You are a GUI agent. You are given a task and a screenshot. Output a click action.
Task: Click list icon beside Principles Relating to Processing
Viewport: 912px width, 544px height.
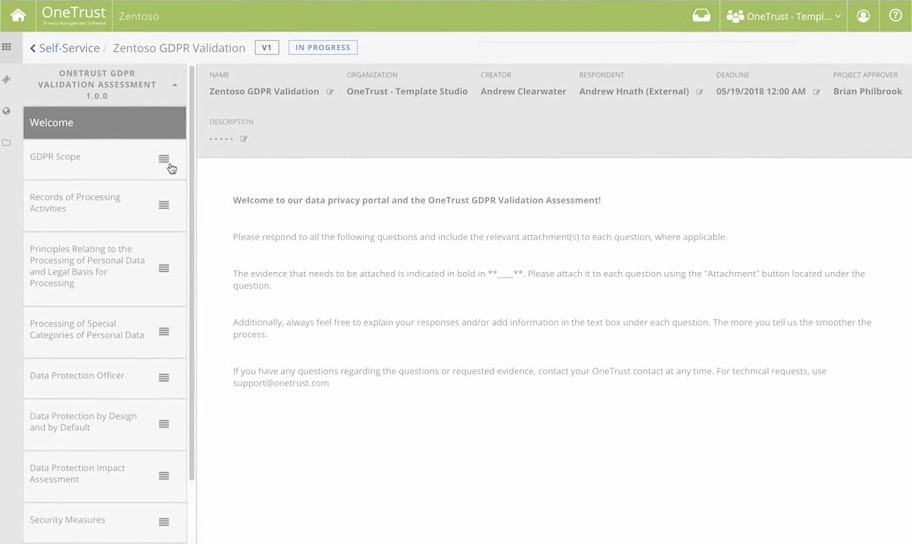click(x=164, y=268)
